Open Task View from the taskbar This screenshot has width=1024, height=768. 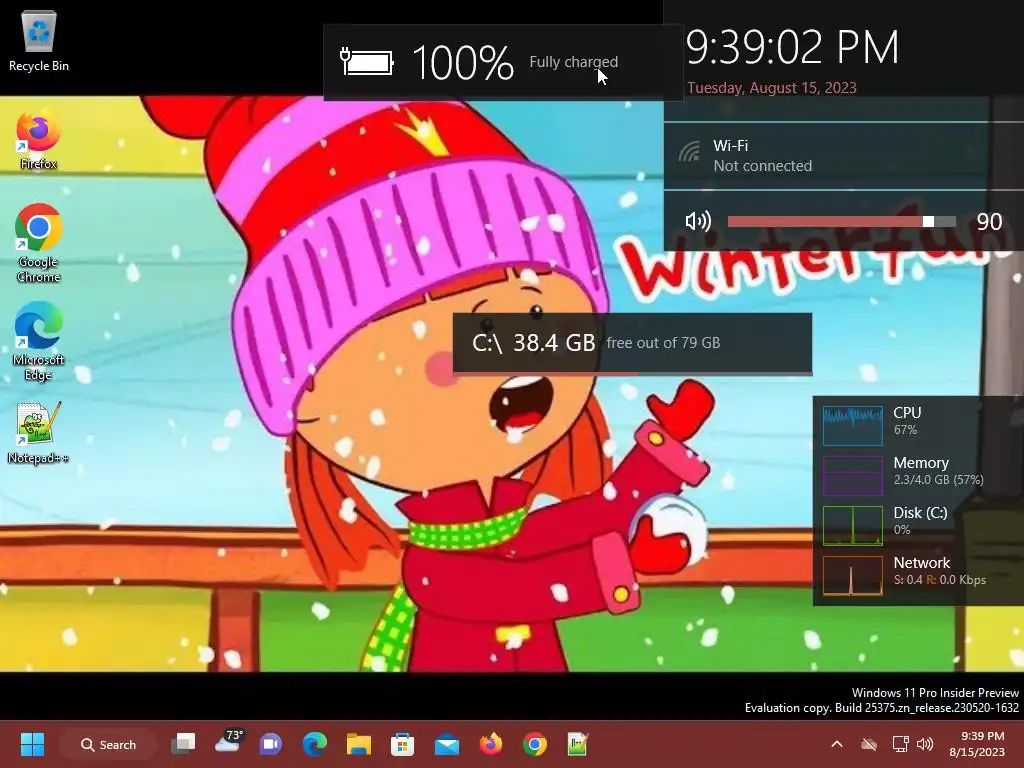(x=184, y=744)
